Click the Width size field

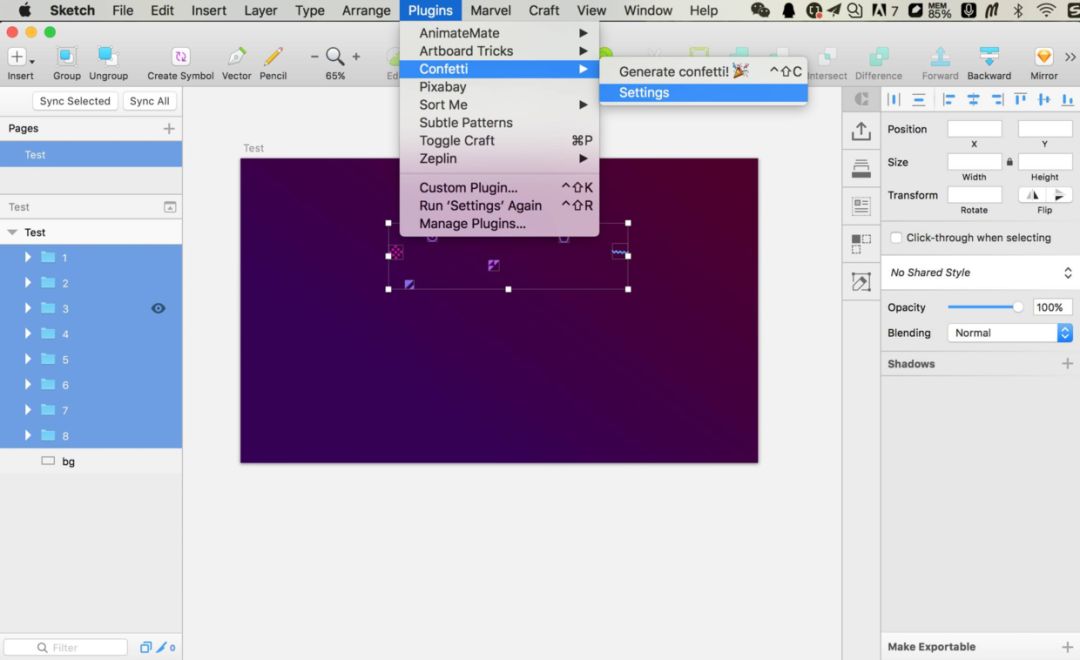974,162
